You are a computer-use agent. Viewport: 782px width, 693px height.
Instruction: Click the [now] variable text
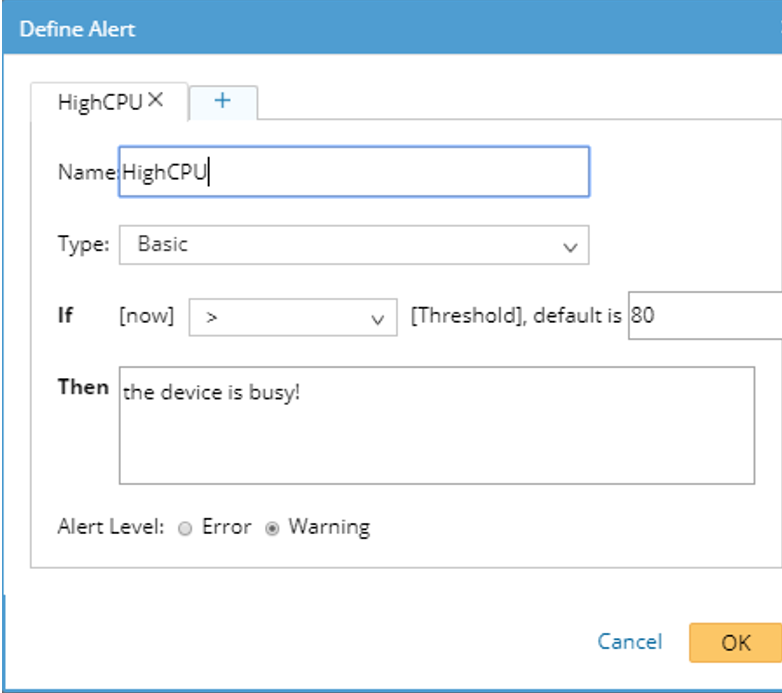146,317
